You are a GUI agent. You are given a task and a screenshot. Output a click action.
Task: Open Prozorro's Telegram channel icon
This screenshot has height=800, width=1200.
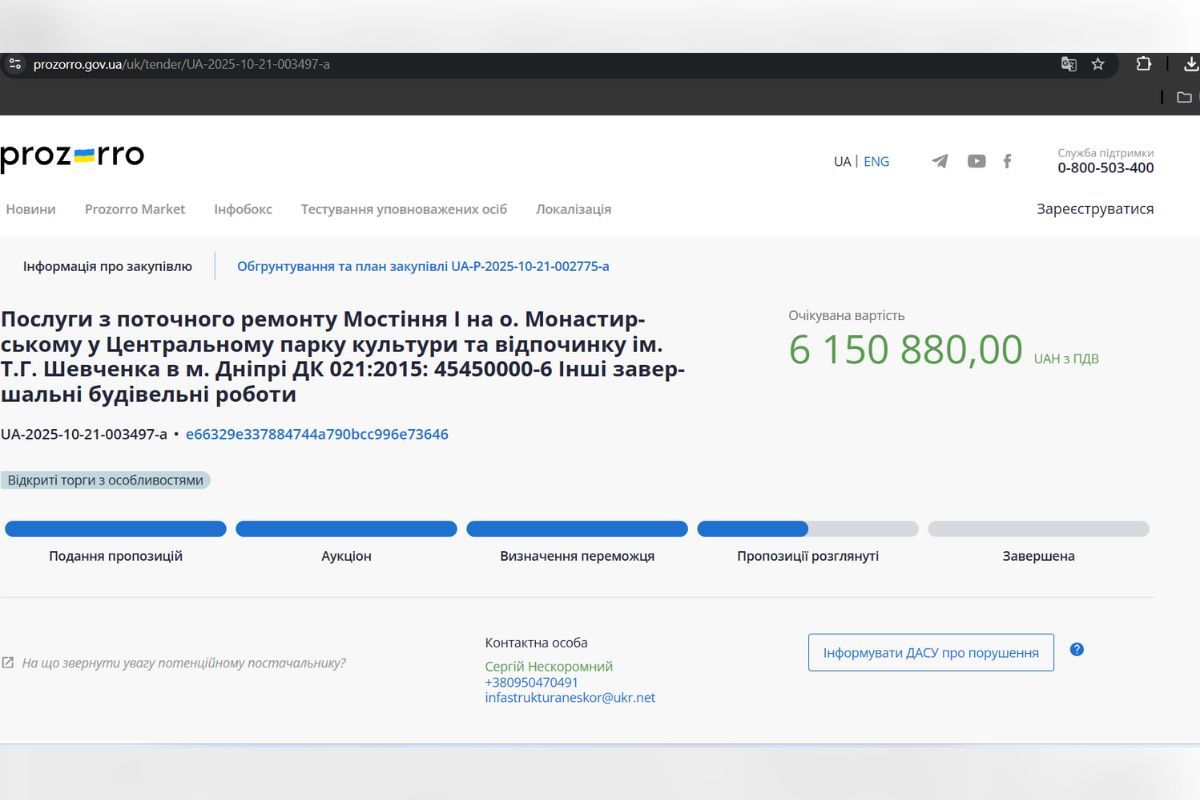(x=938, y=161)
